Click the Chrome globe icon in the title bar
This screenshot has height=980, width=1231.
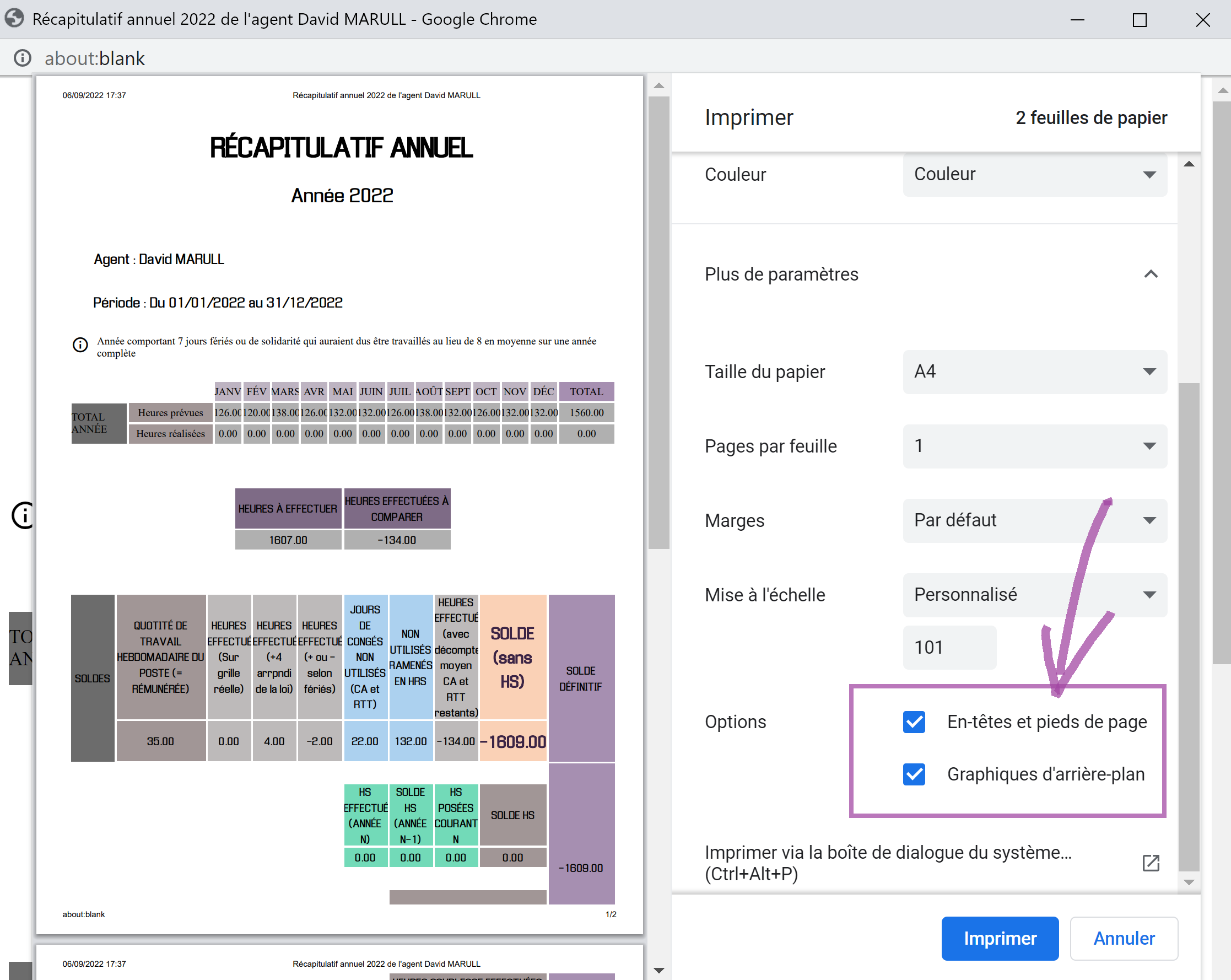tap(14, 19)
